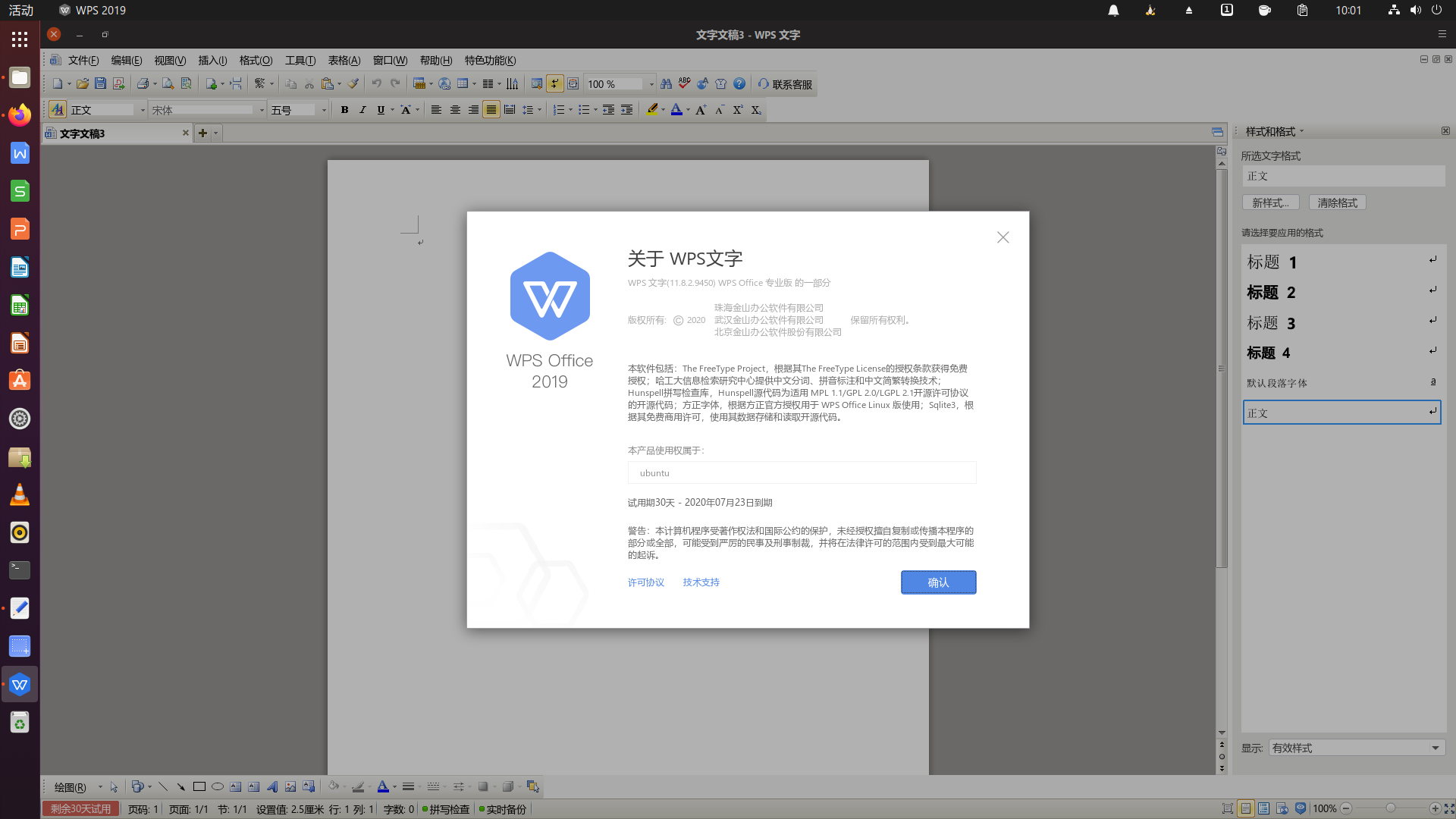
Task: Toggle Bold formatting
Action: [344, 110]
